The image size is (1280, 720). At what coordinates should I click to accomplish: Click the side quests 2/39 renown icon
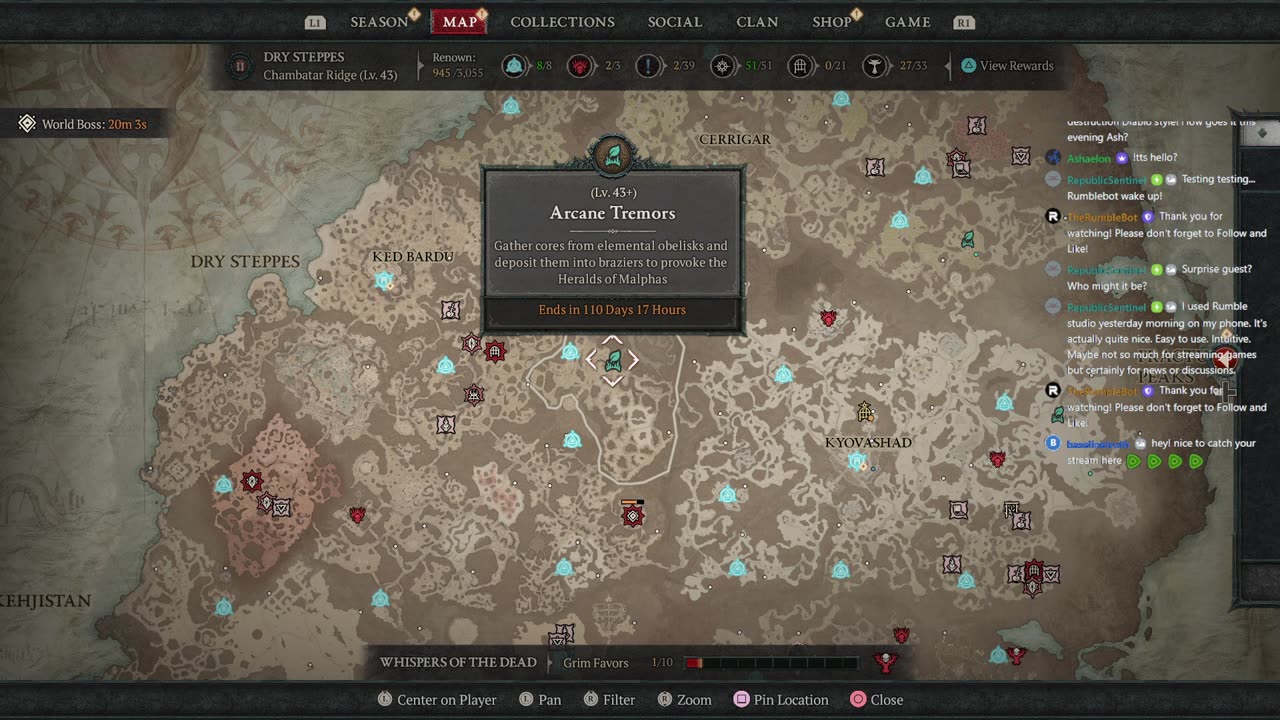pos(650,66)
